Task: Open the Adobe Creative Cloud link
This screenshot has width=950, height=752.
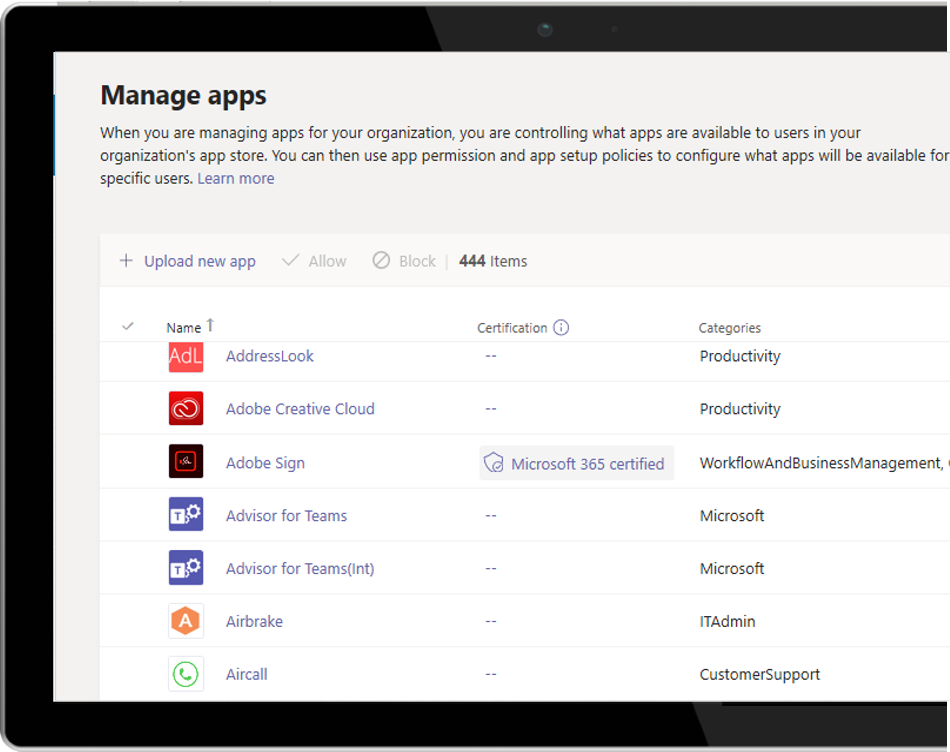Action: pyautogui.click(x=300, y=409)
